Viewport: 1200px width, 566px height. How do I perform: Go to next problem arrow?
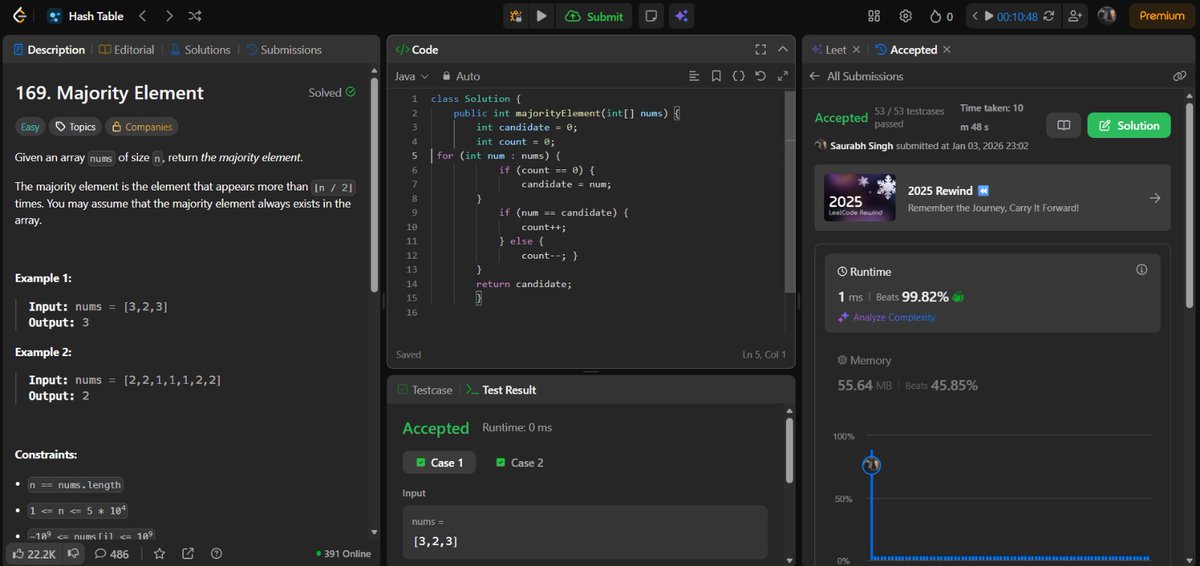168,16
